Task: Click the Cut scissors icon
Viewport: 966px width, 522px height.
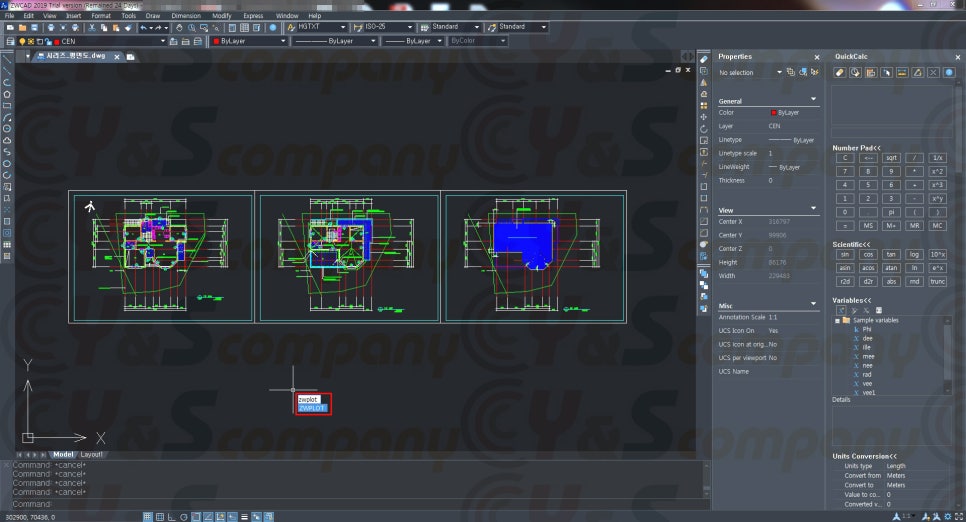Action: pyautogui.click(x=92, y=28)
